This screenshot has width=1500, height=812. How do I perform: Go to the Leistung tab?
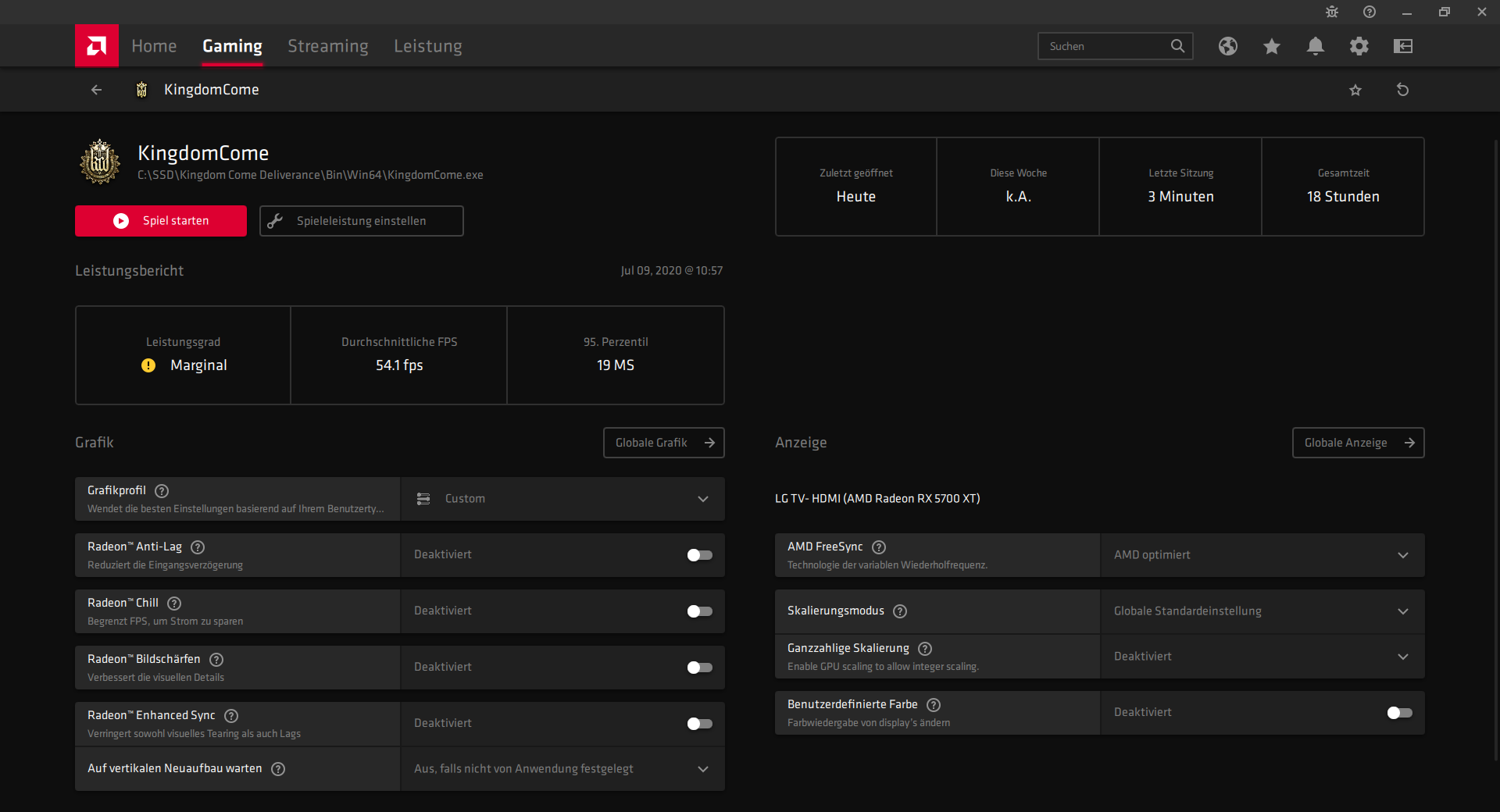coord(428,46)
